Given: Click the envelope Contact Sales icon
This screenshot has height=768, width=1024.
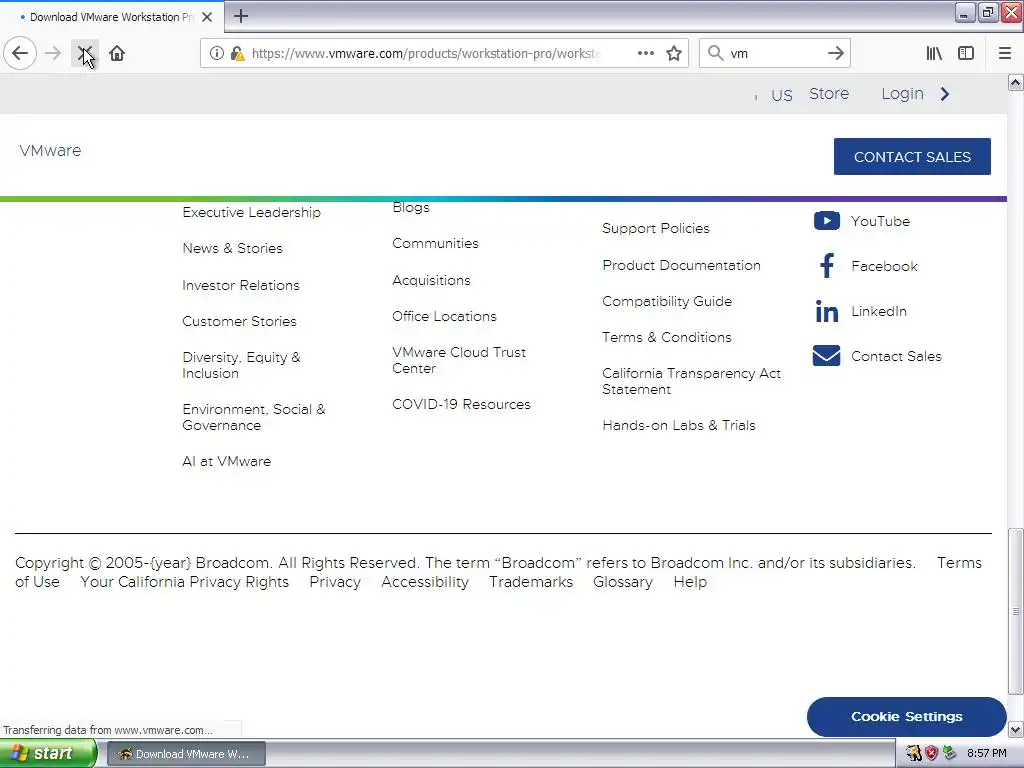Looking at the screenshot, I should tap(827, 356).
